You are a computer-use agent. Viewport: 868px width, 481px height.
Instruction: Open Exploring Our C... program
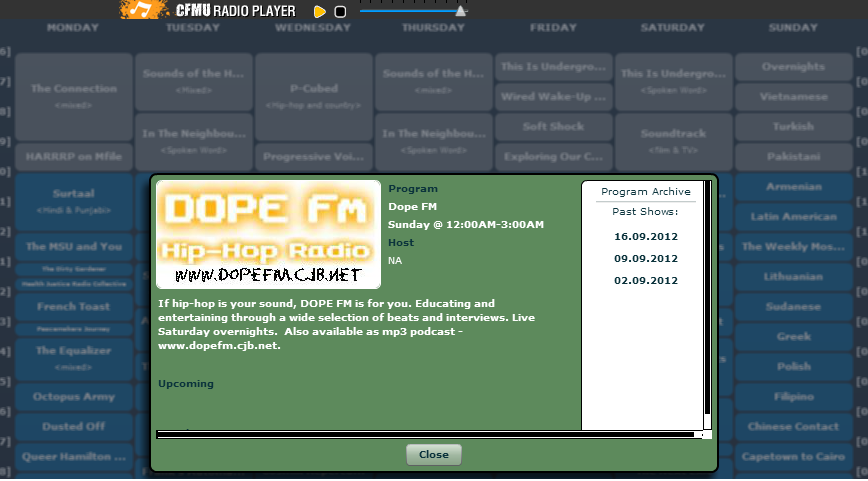pos(554,157)
